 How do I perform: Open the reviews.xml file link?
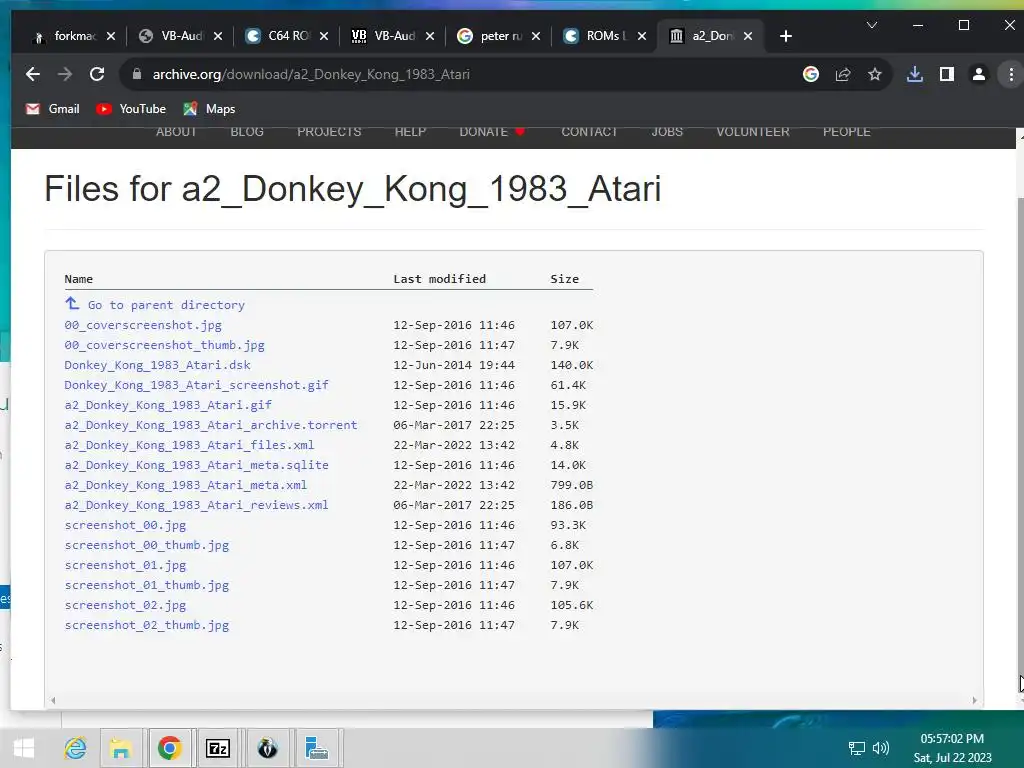pos(197,505)
